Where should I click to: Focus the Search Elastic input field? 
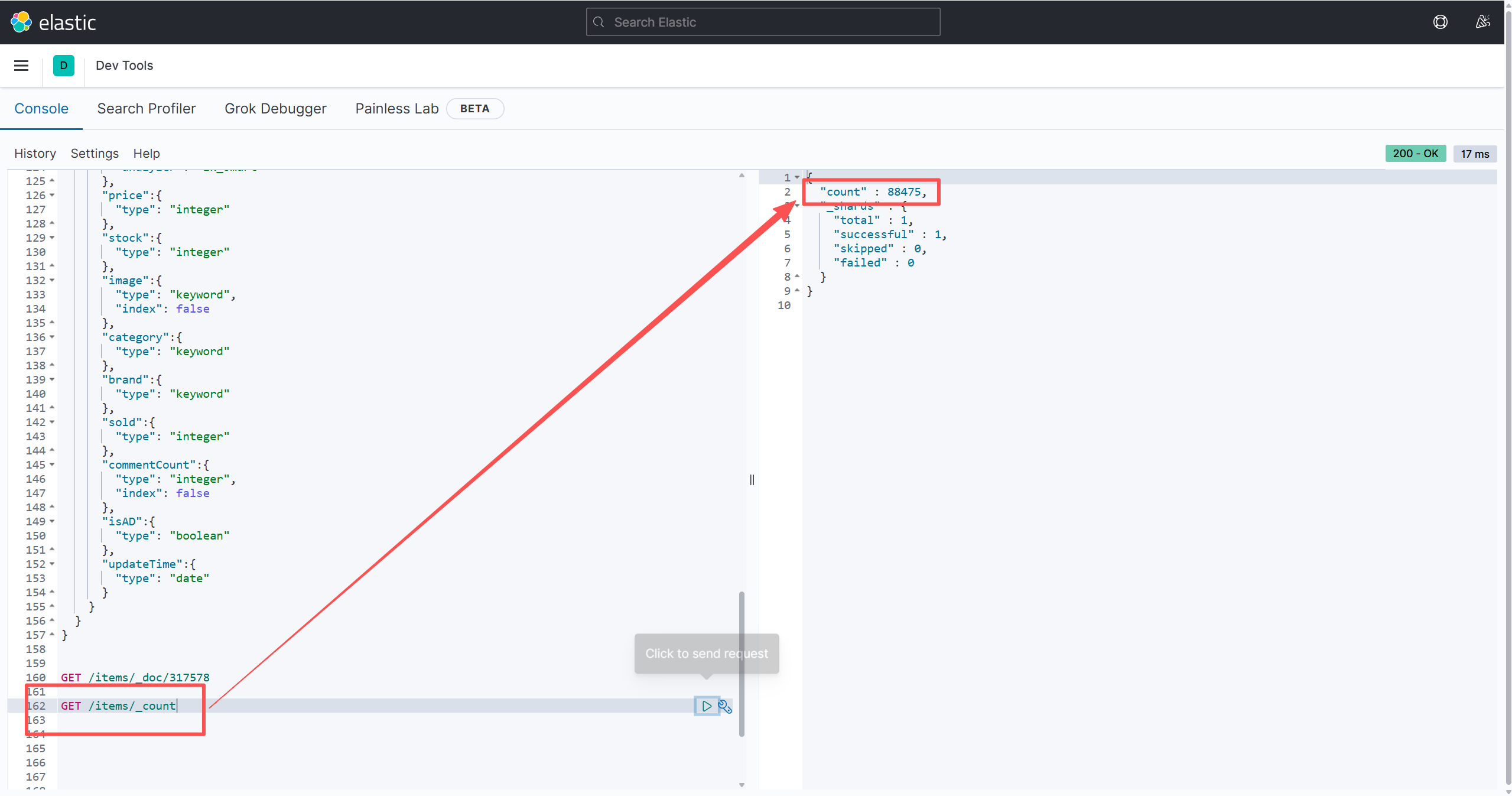tap(768, 22)
